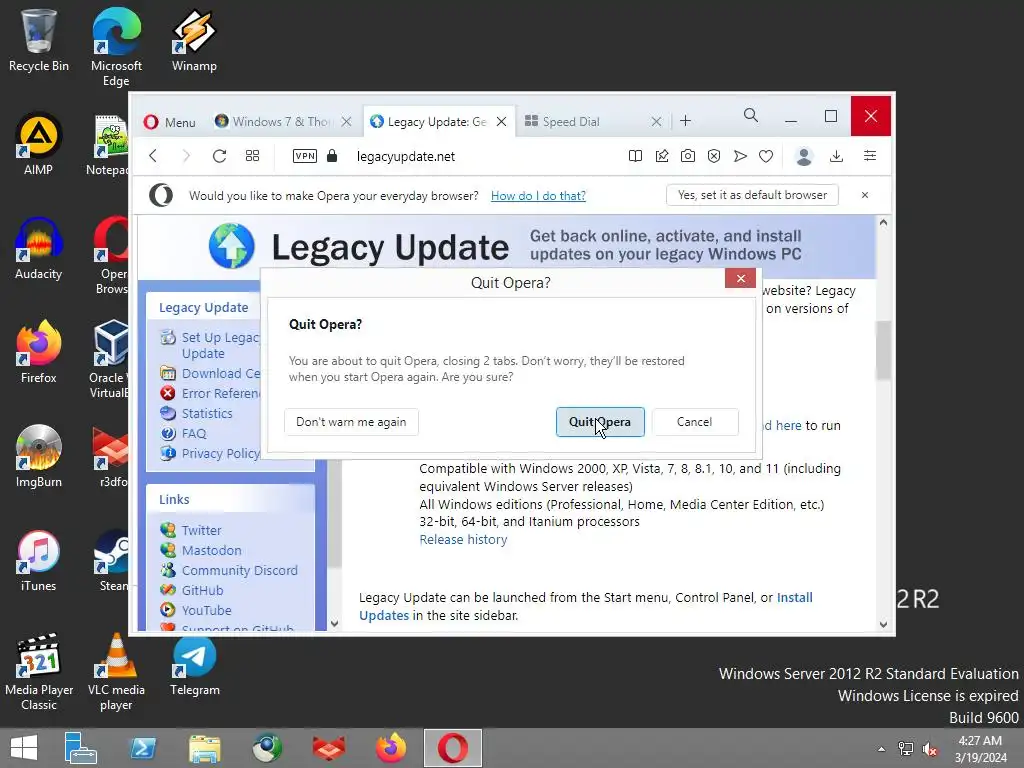Image resolution: width=1024 pixels, height=768 pixels.
Task: Click the sidebar scroll down arrow
Action: pyautogui.click(x=334, y=624)
